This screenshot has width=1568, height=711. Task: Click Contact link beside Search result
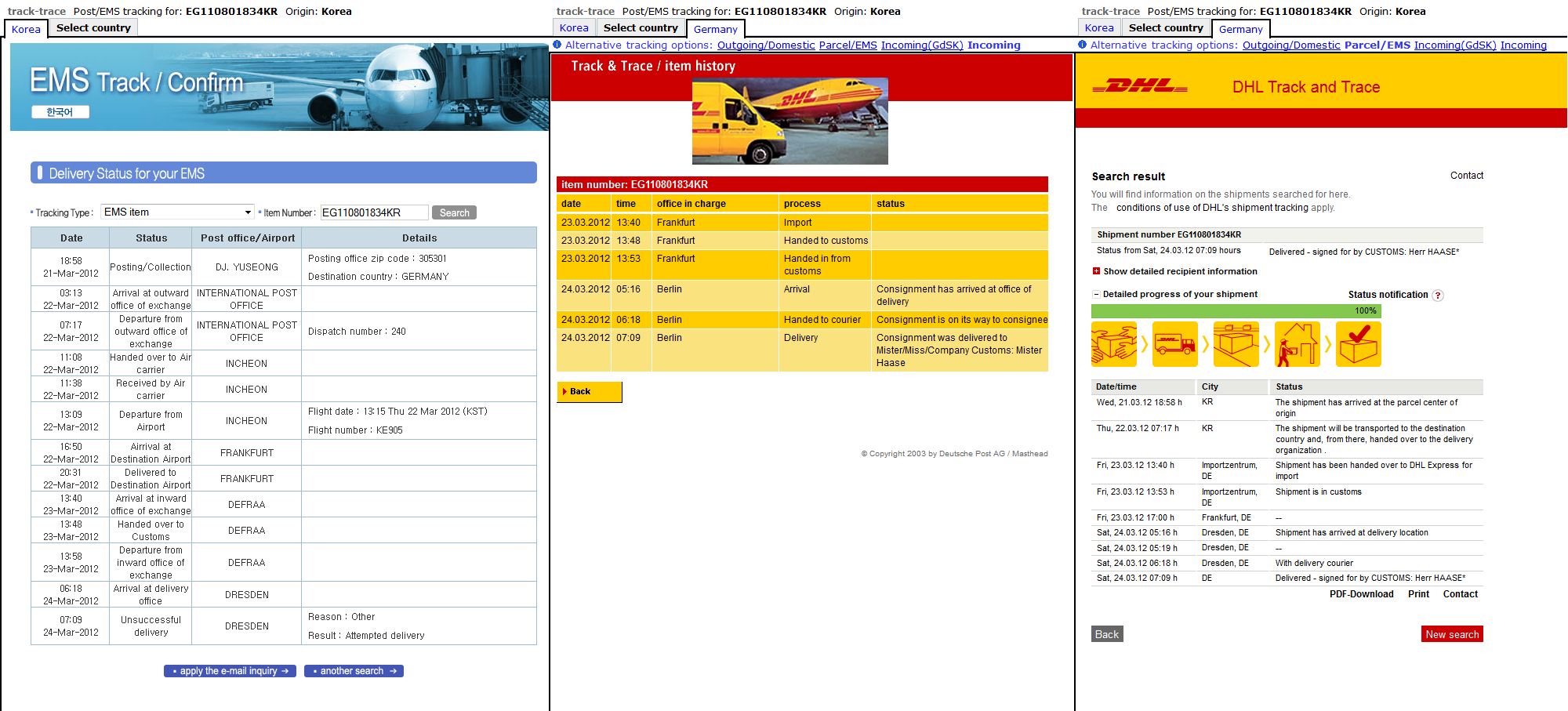pyautogui.click(x=1467, y=176)
